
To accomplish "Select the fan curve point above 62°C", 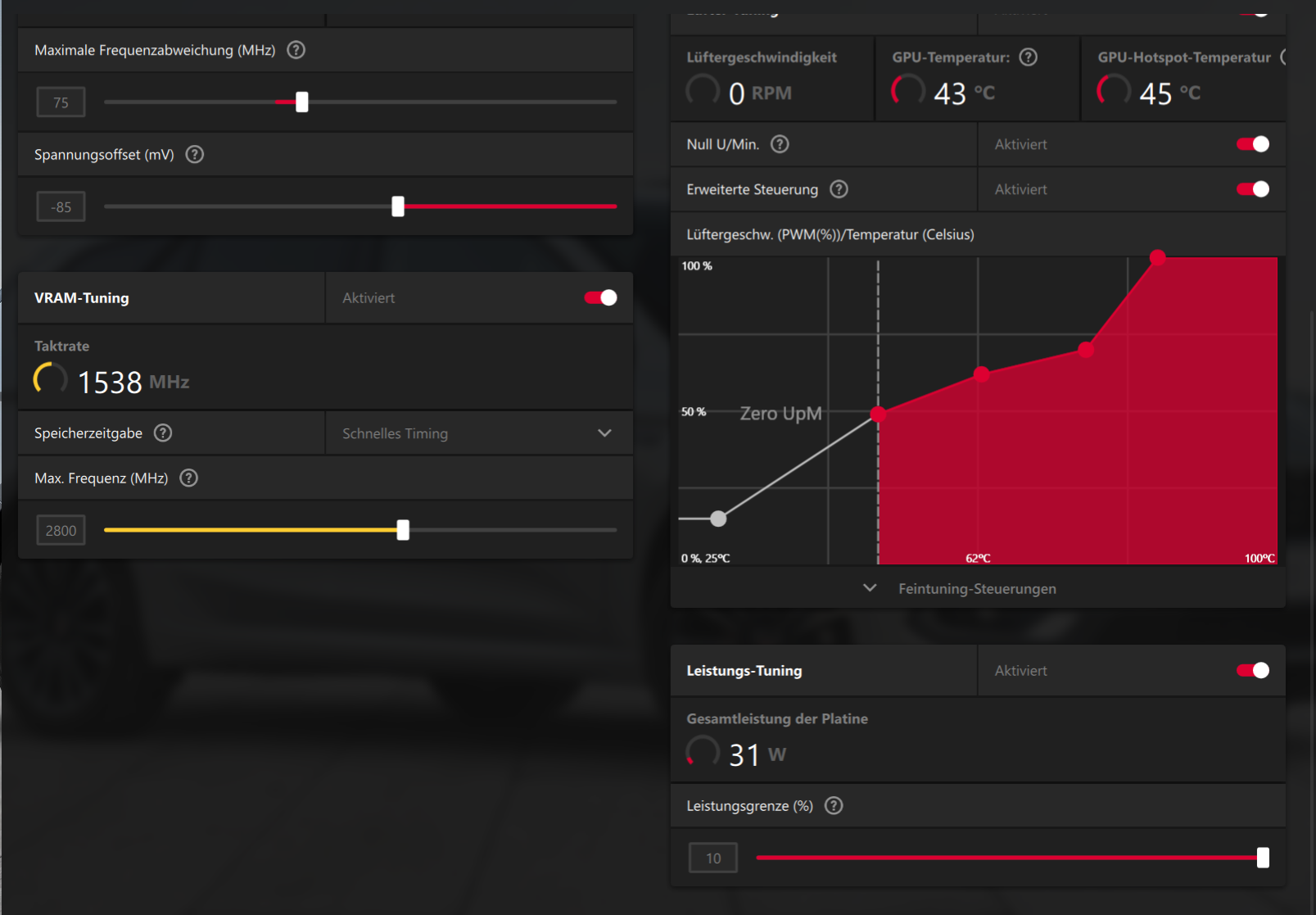I will tap(981, 374).
